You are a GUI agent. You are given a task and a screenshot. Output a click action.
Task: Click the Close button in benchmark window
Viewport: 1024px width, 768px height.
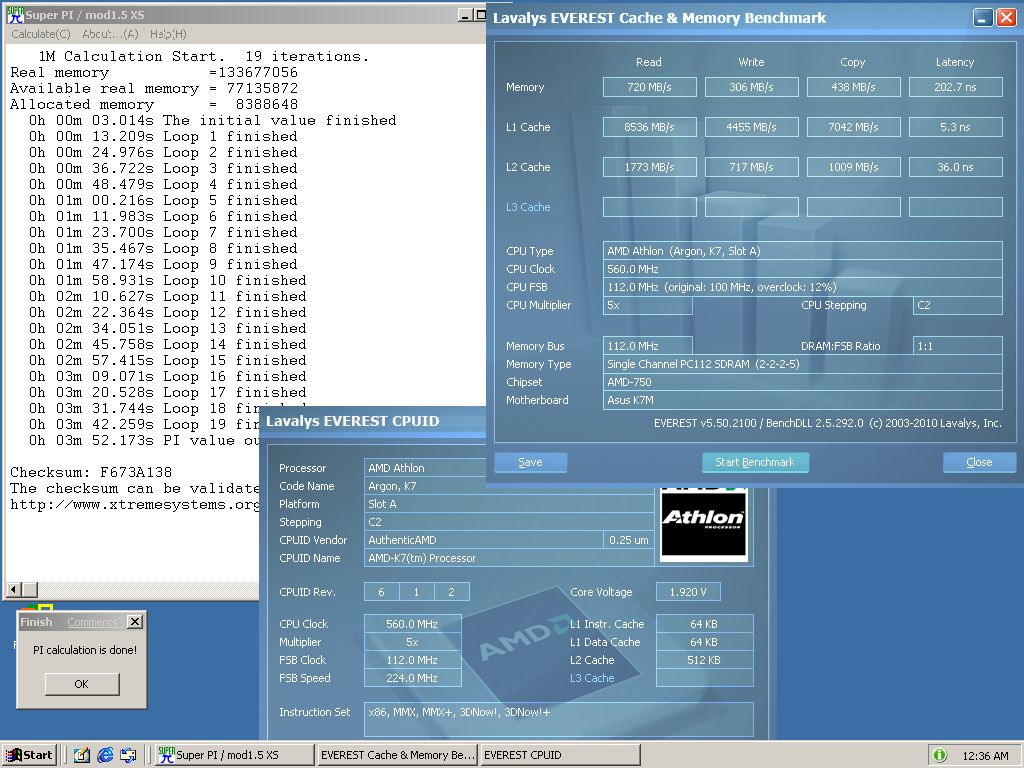(979, 462)
